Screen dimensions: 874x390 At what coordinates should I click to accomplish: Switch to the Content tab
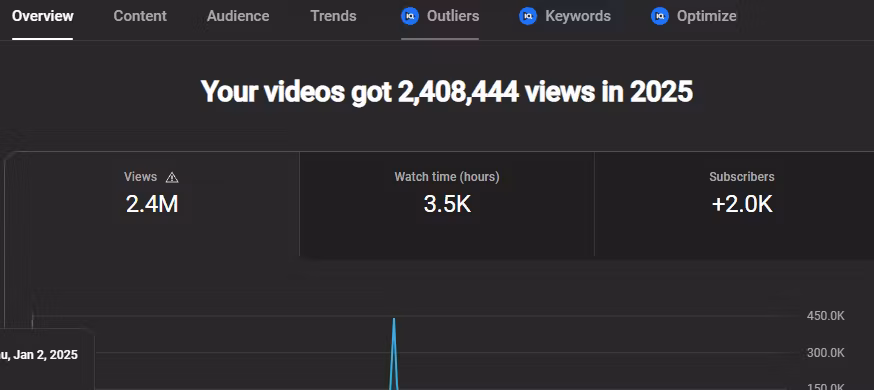click(x=140, y=16)
